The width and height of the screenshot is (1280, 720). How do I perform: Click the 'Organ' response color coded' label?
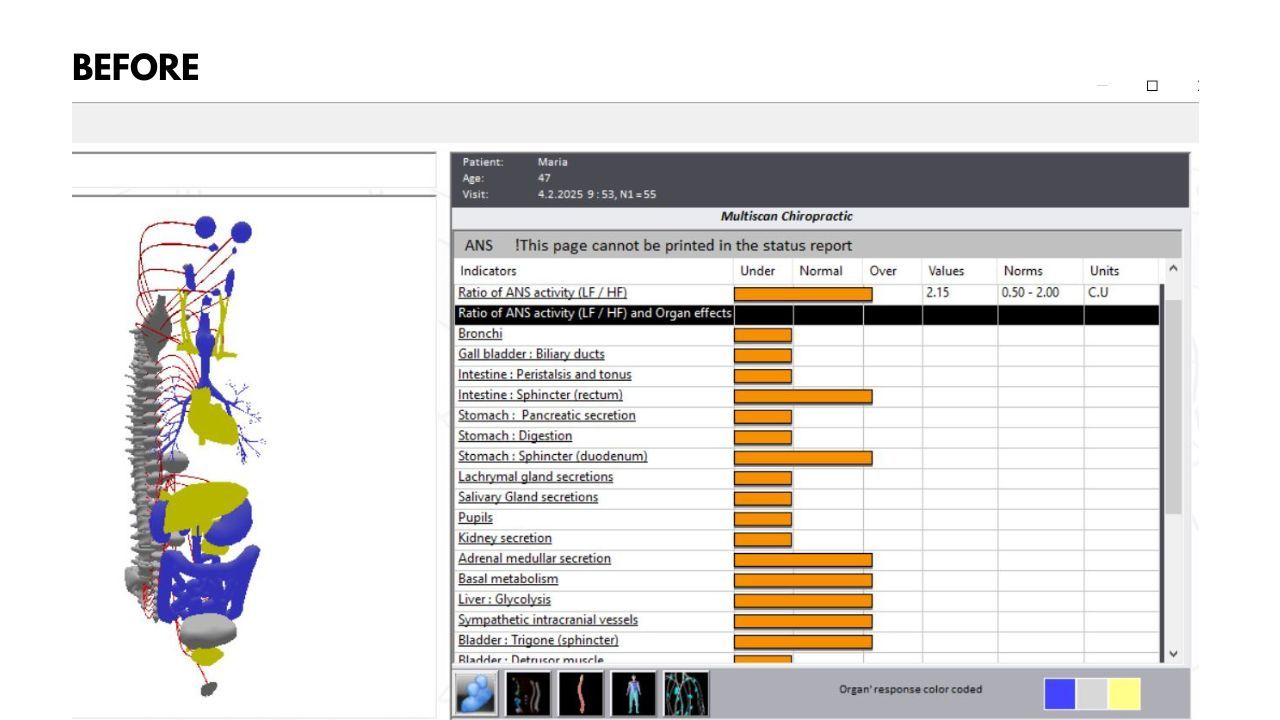[910, 689]
